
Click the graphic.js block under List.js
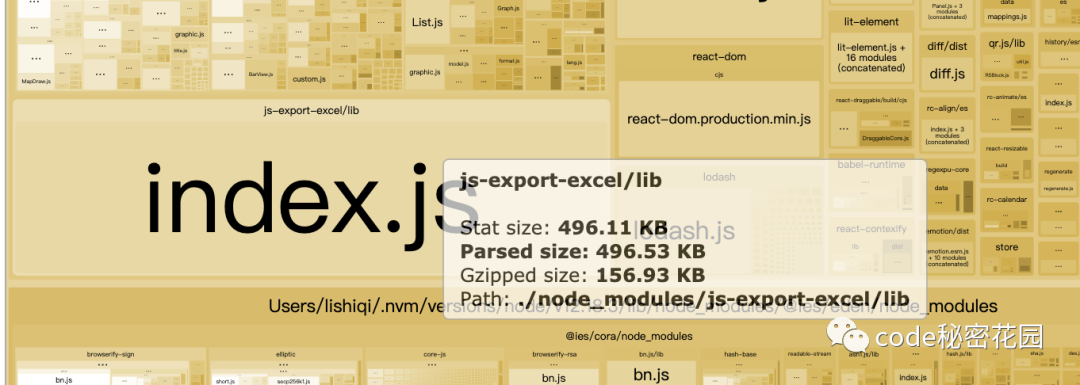(424, 72)
